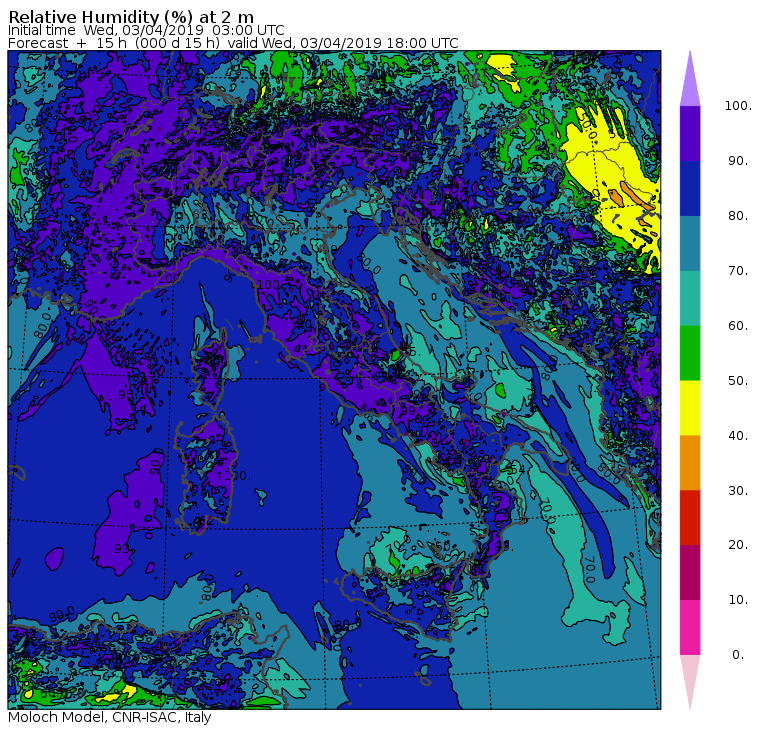
Task: Click the Sardinia island on the map
Action: [206, 474]
